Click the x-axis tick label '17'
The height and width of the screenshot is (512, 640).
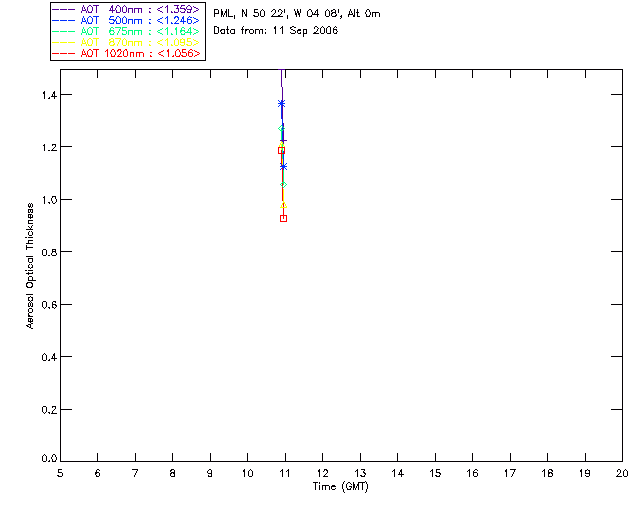510,473
